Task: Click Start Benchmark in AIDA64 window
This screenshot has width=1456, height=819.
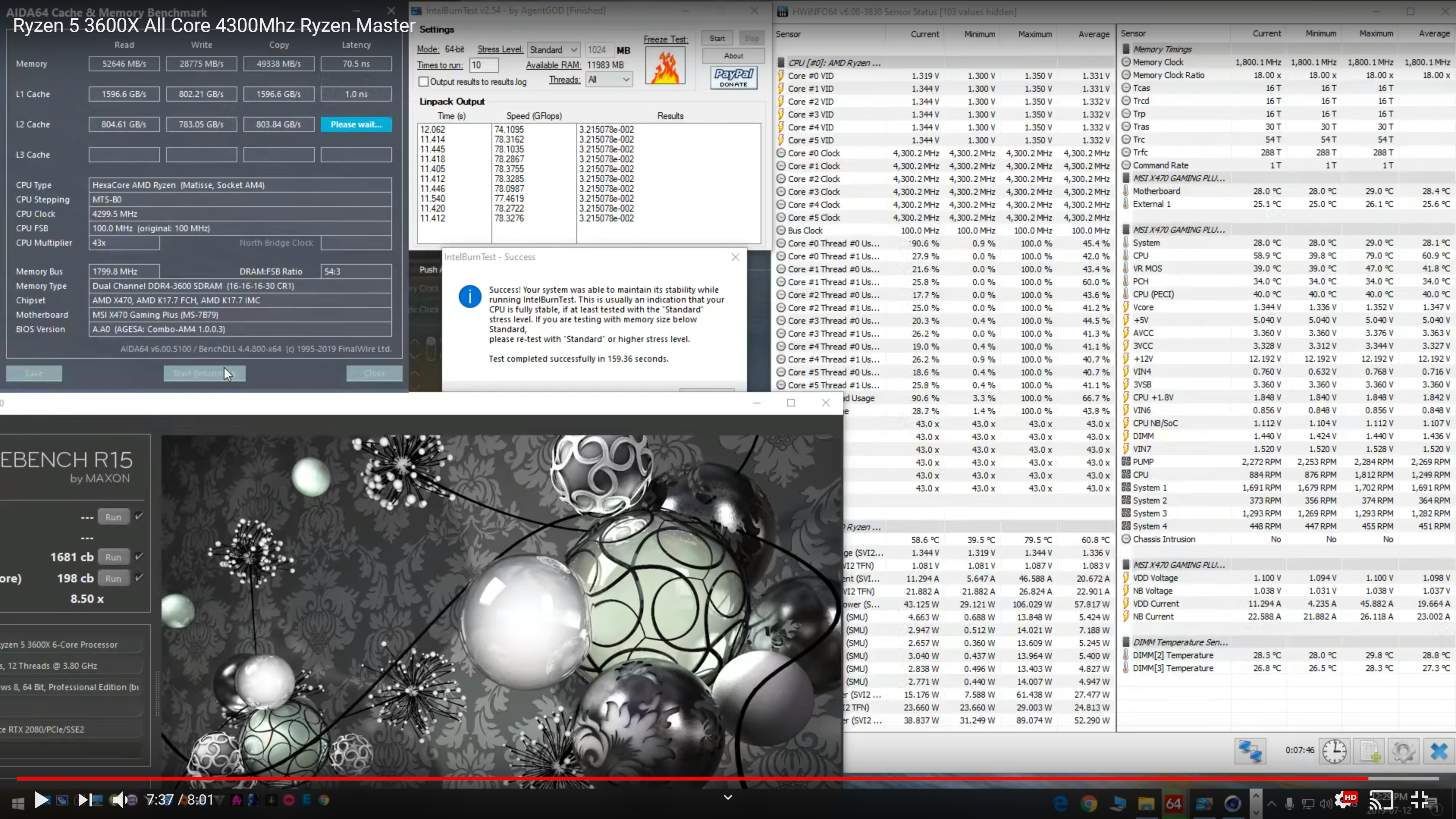Action: (205, 373)
